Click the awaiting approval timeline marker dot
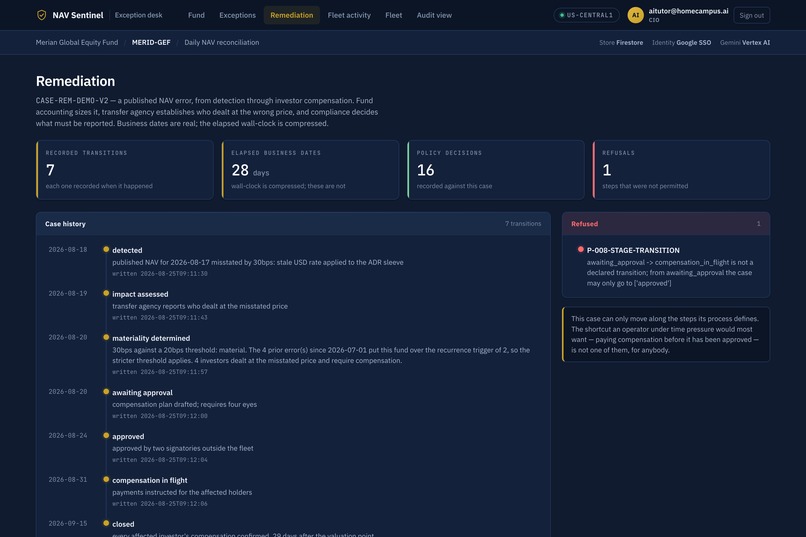The width and height of the screenshot is (806, 537). click(x=106, y=392)
